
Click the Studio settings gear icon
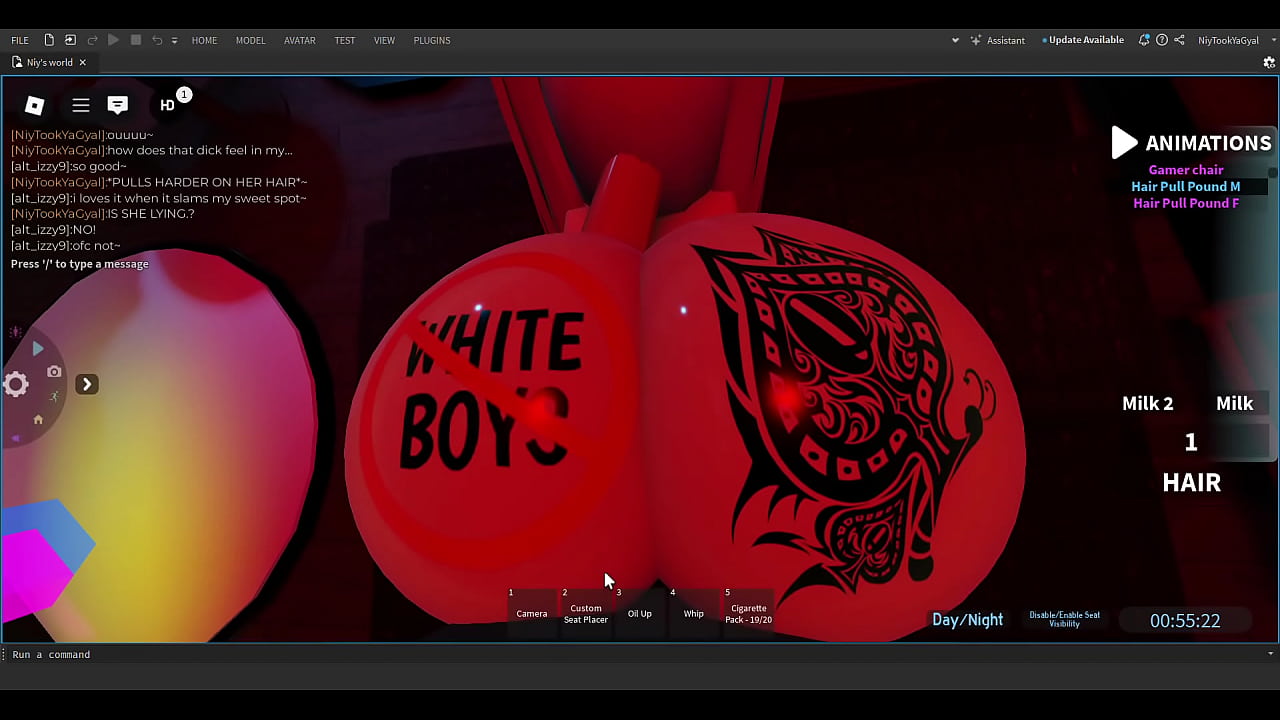pos(1269,62)
